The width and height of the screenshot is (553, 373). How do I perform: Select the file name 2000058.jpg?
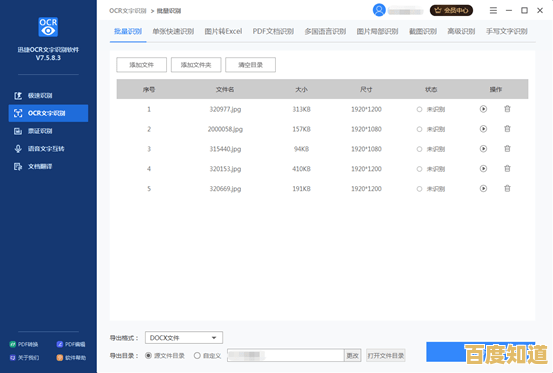coord(225,129)
